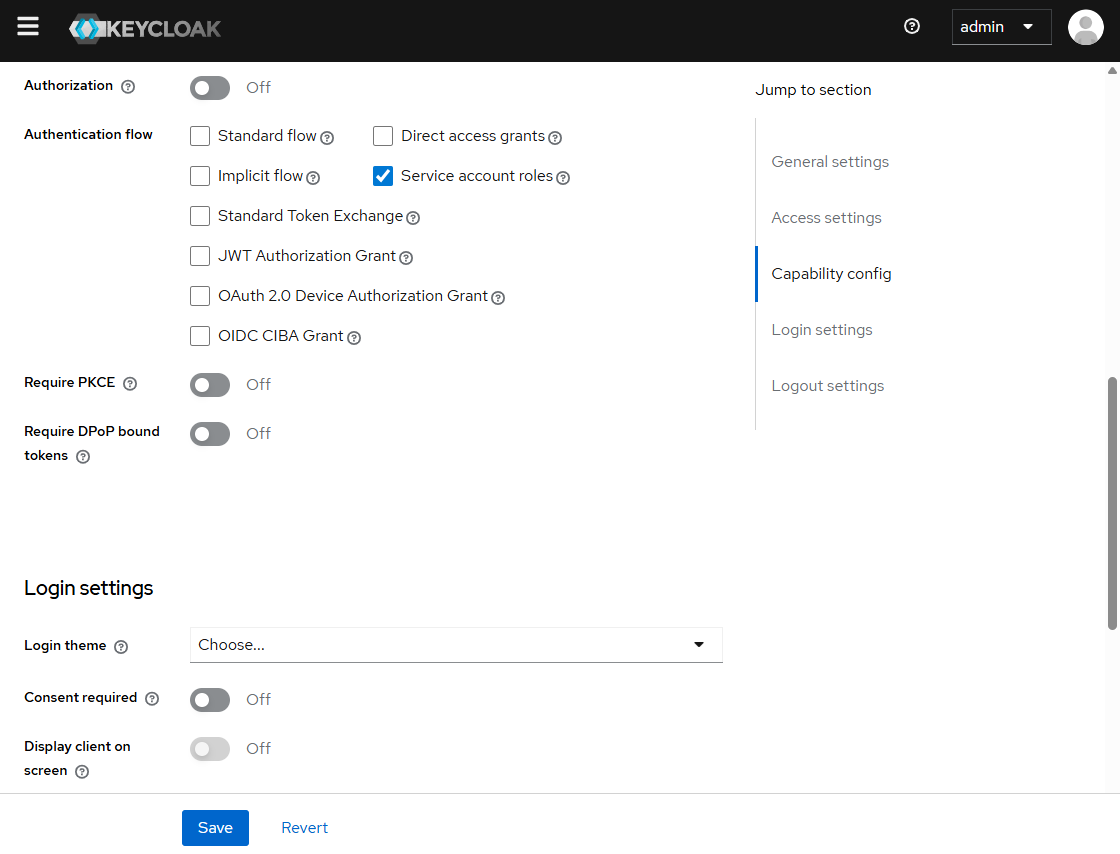Show help for Display client on screen
The height and width of the screenshot is (854, 1120).
[x=82, y=772]
